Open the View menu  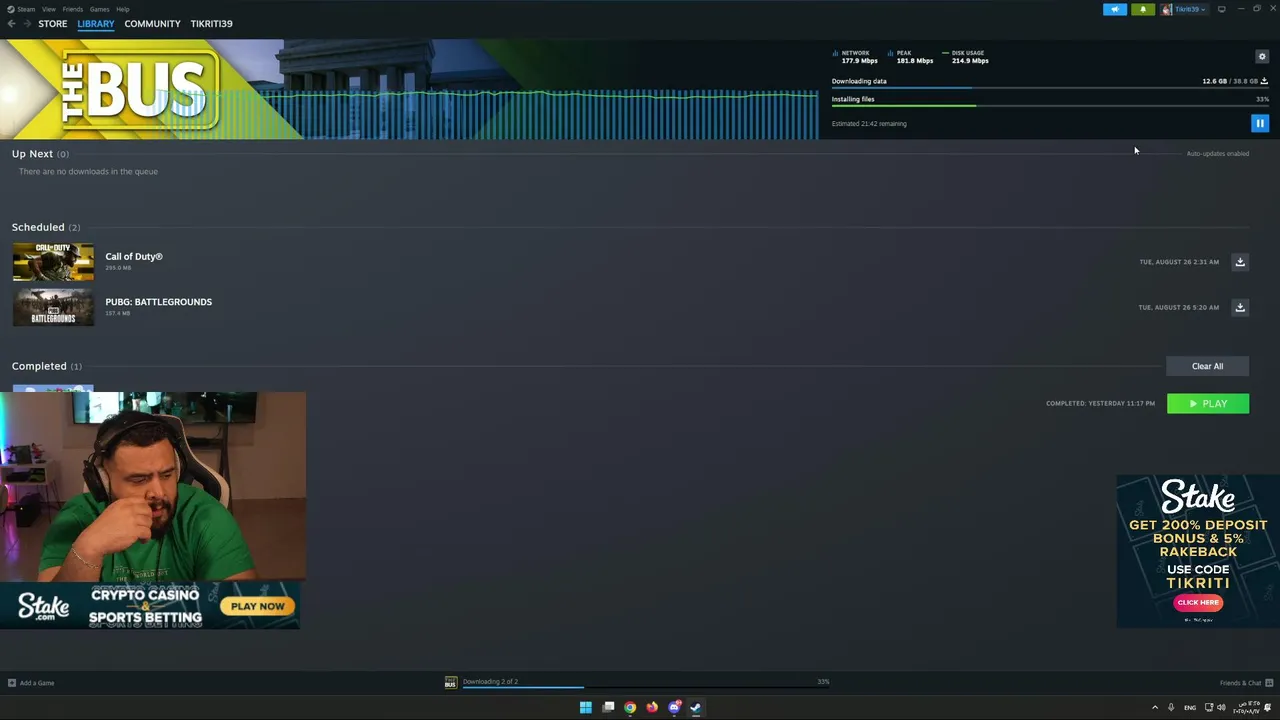[x=48, y=9]
